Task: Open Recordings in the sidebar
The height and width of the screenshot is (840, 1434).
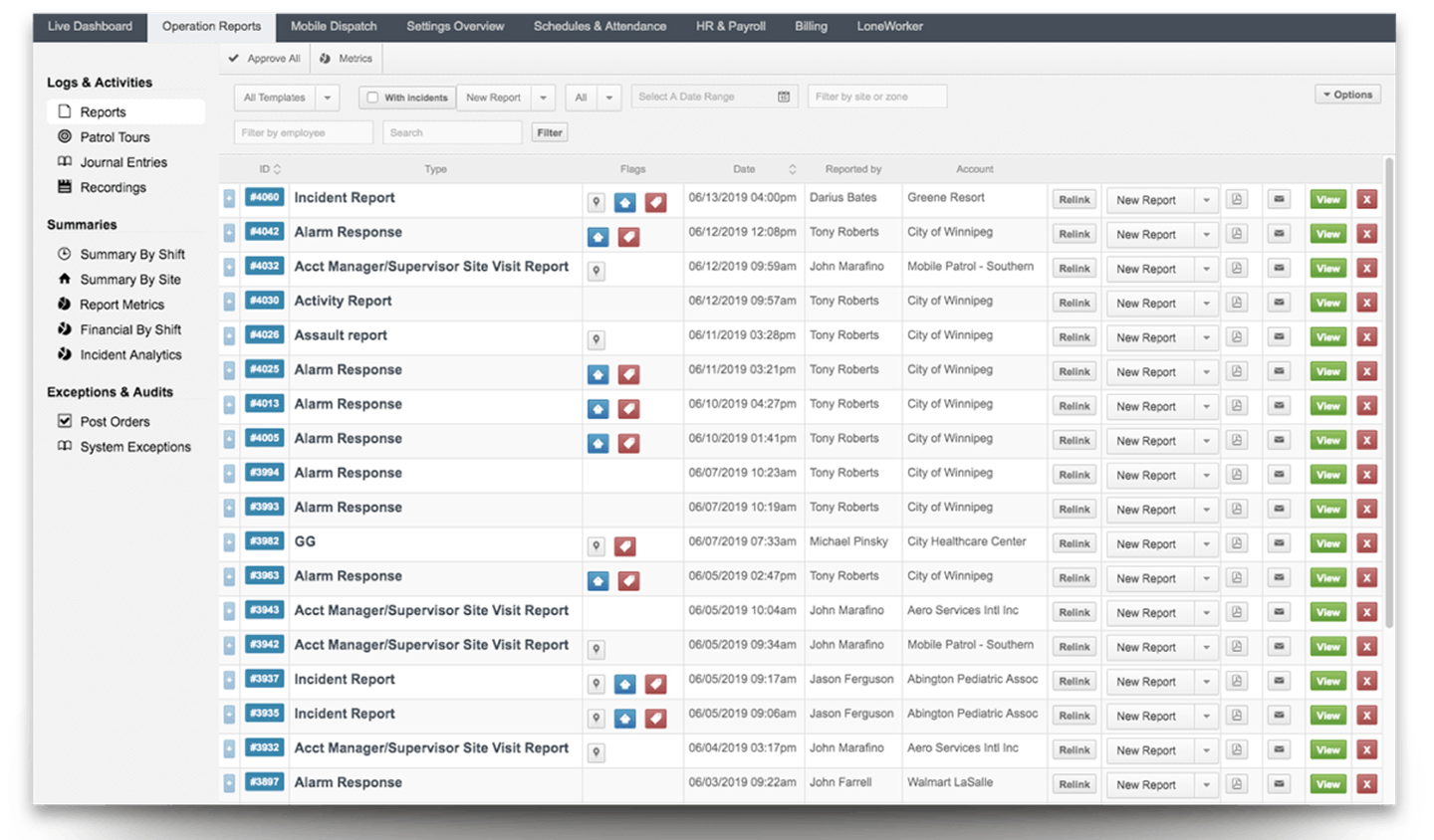Action: coord(113,187)
